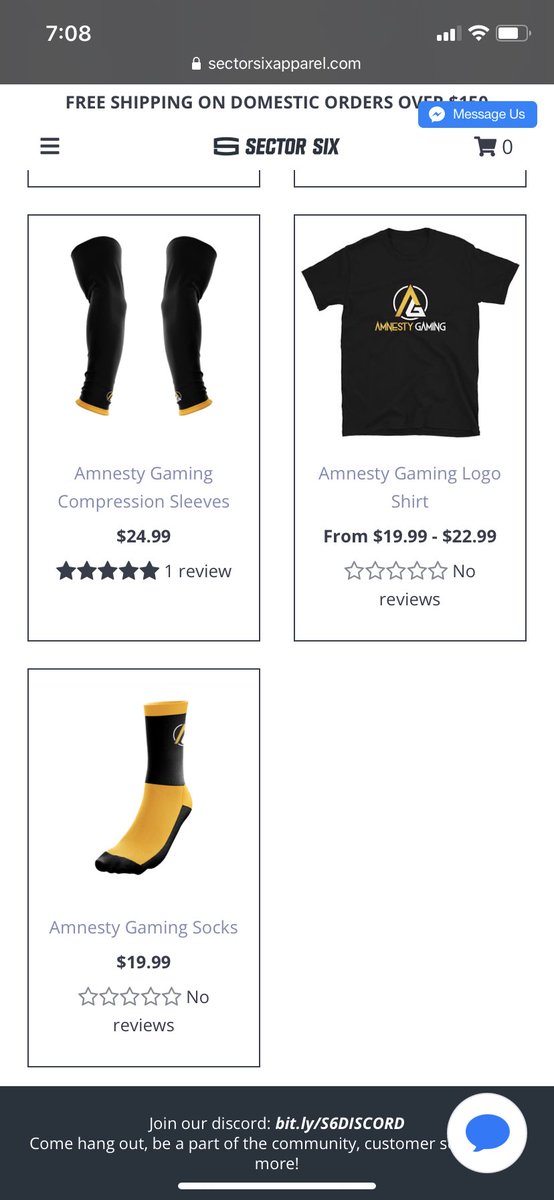Viewport: 554px width, 1200px height.
Task: Tap the sectorsixapparel.com address bar
Action: [277, 63]
